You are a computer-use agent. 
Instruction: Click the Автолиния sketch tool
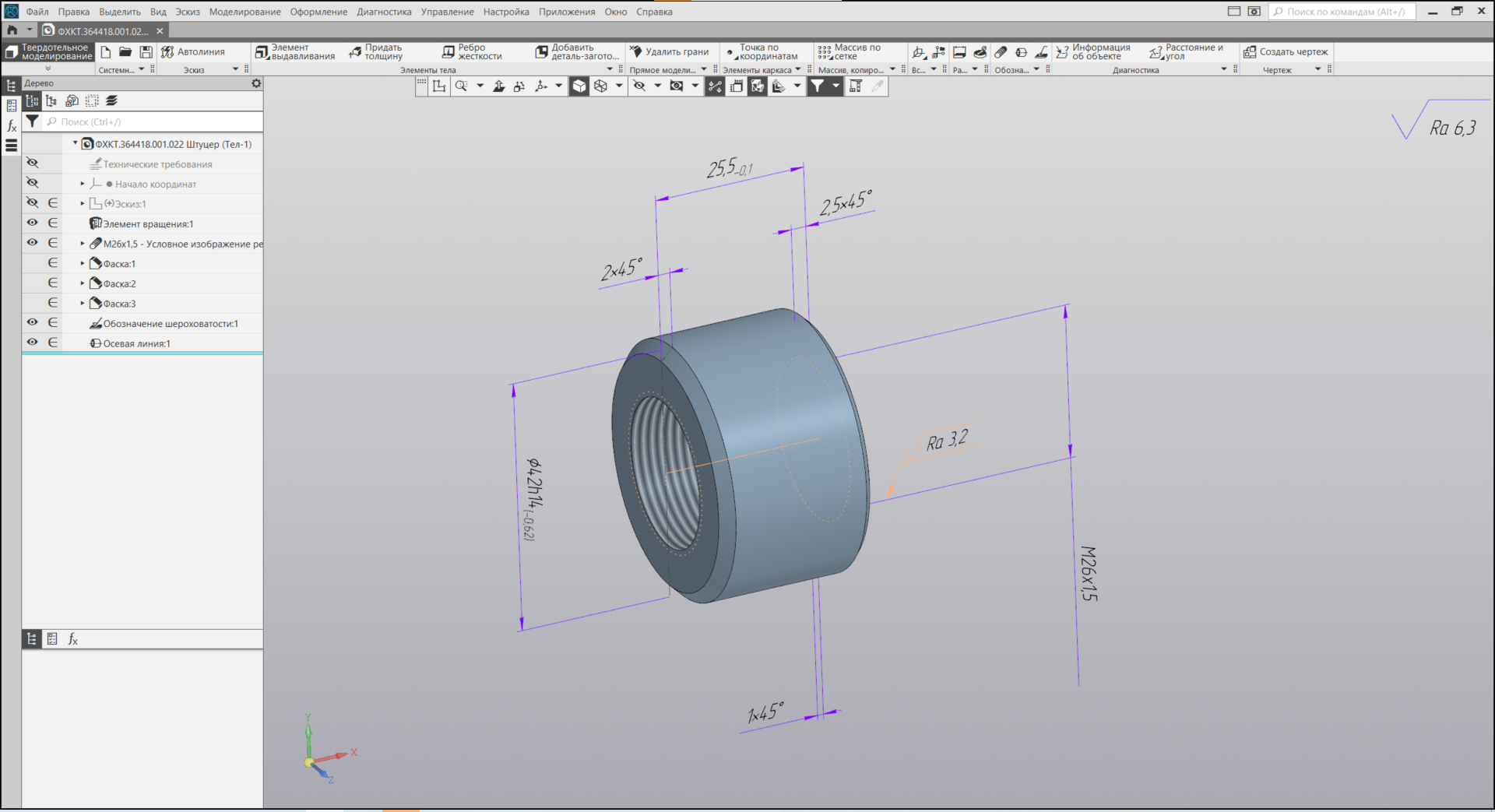(x=193, y=52)
